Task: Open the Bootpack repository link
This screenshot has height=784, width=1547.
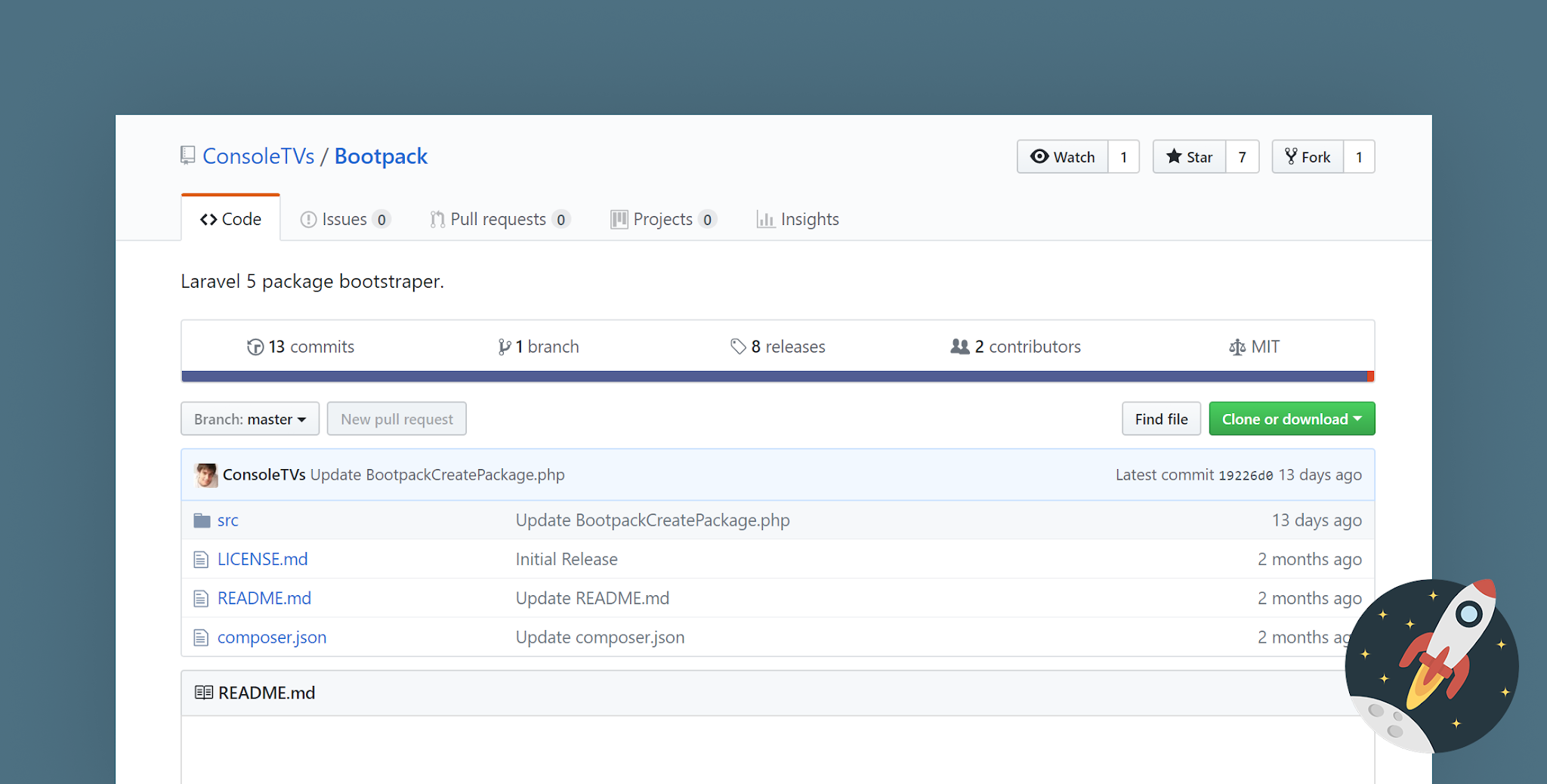Action: click(381, 156)
